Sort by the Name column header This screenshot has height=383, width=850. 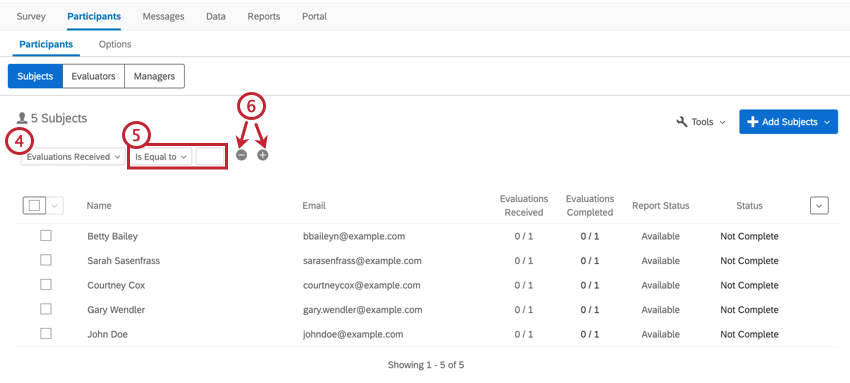99,206
